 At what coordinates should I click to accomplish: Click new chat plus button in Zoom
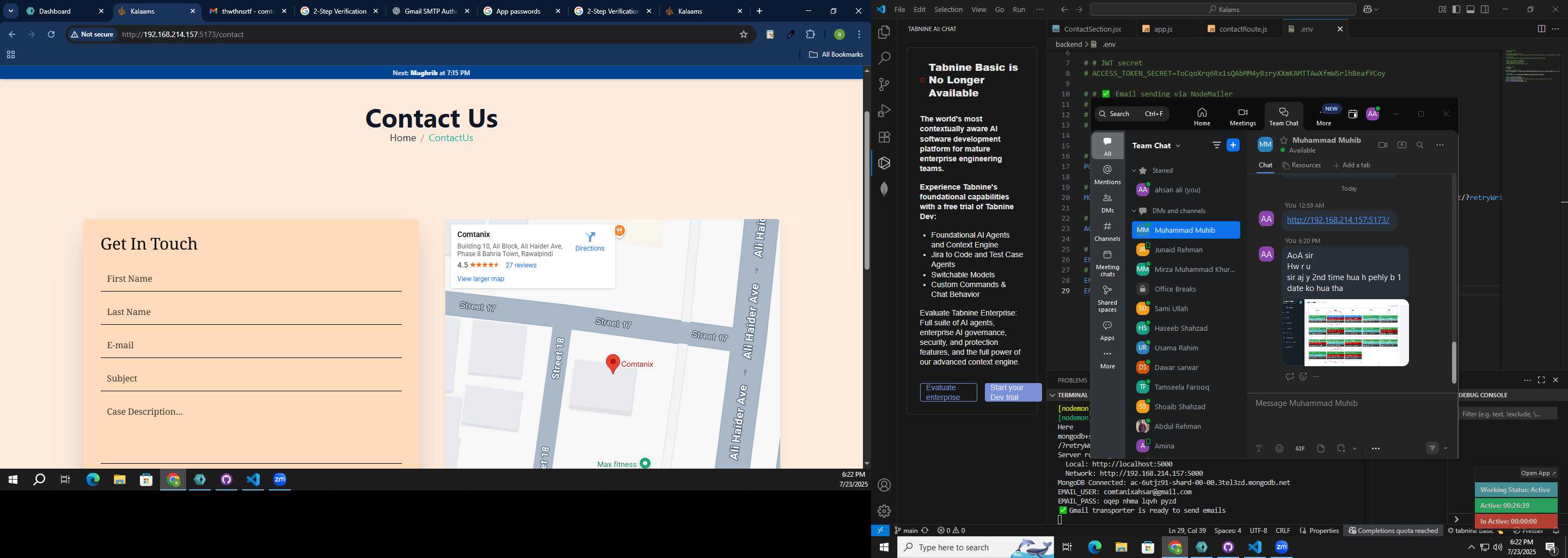click(1233, 145)
